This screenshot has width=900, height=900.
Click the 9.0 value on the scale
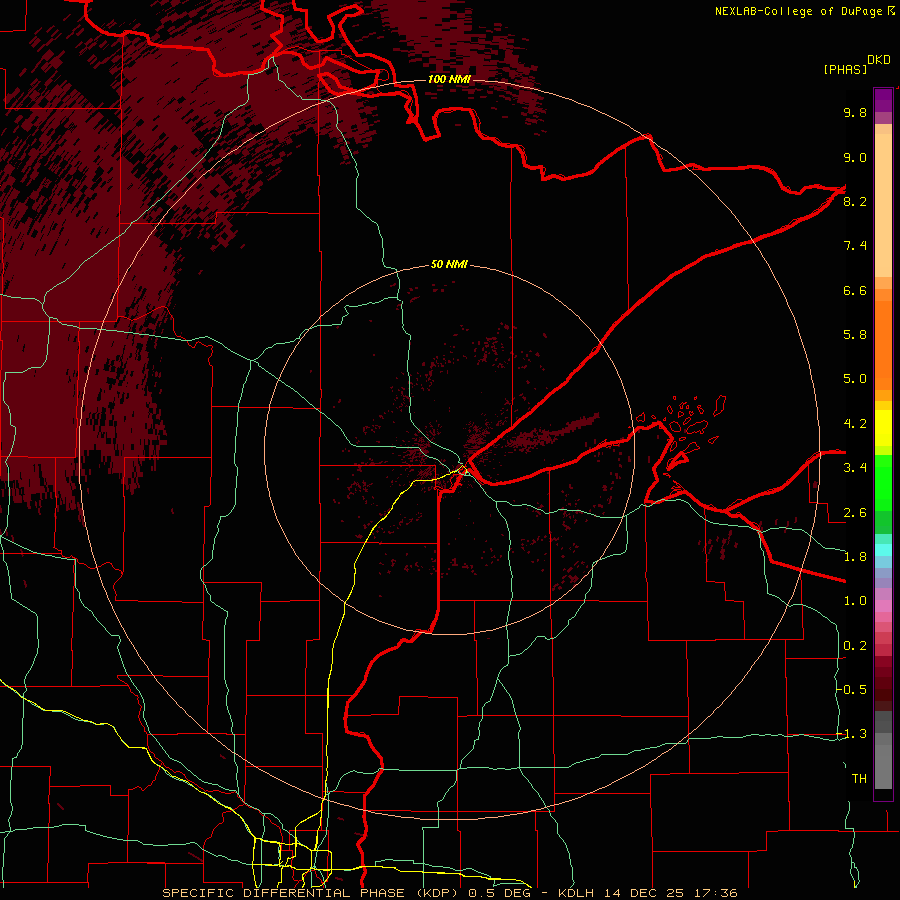coord(855,157)
